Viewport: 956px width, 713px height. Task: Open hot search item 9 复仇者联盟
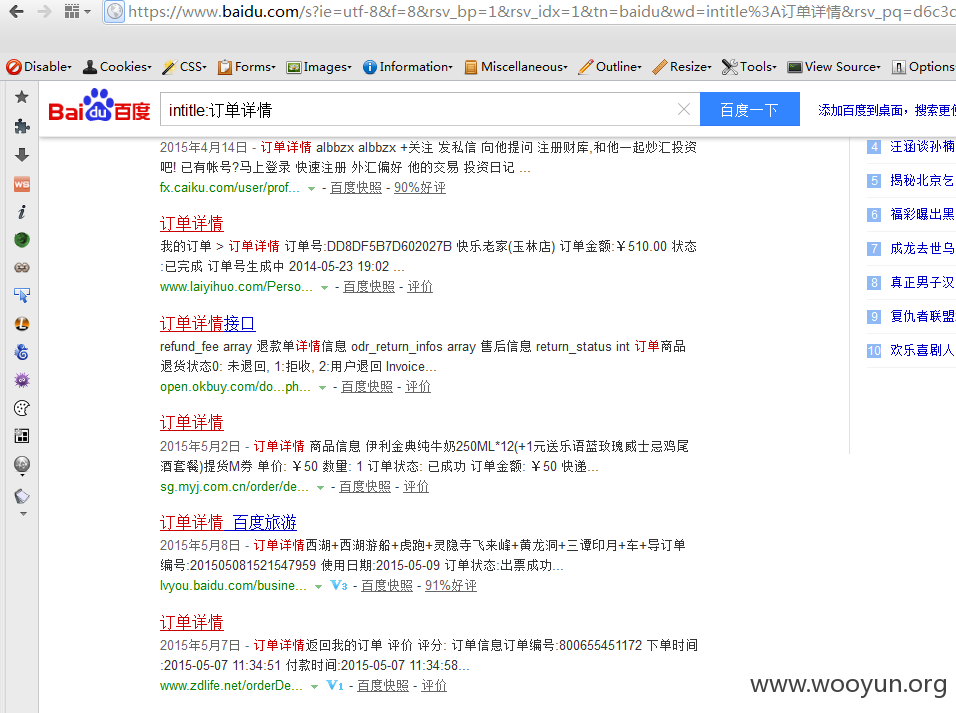pos(911,316)
